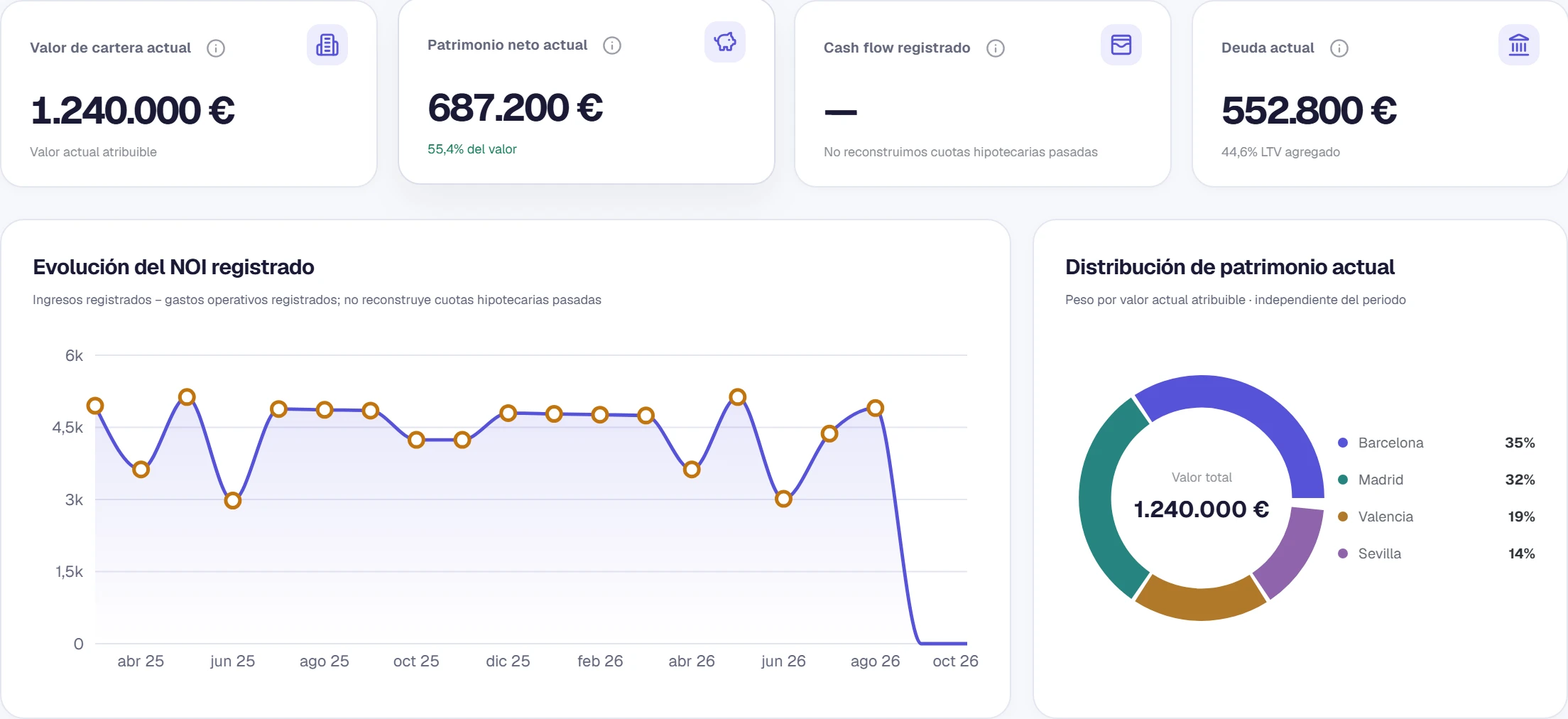Viewport: 1568px width, 719px height.
Task: Select the Barcelona legend color dot
Action: point(1343,443)
